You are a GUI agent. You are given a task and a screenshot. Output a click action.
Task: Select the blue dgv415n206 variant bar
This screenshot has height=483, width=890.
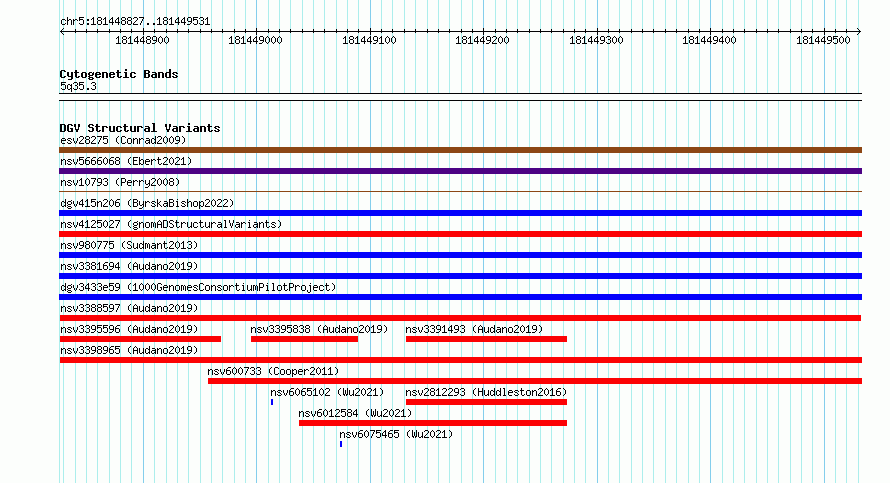pyautogui.click(x=460, y=213)
